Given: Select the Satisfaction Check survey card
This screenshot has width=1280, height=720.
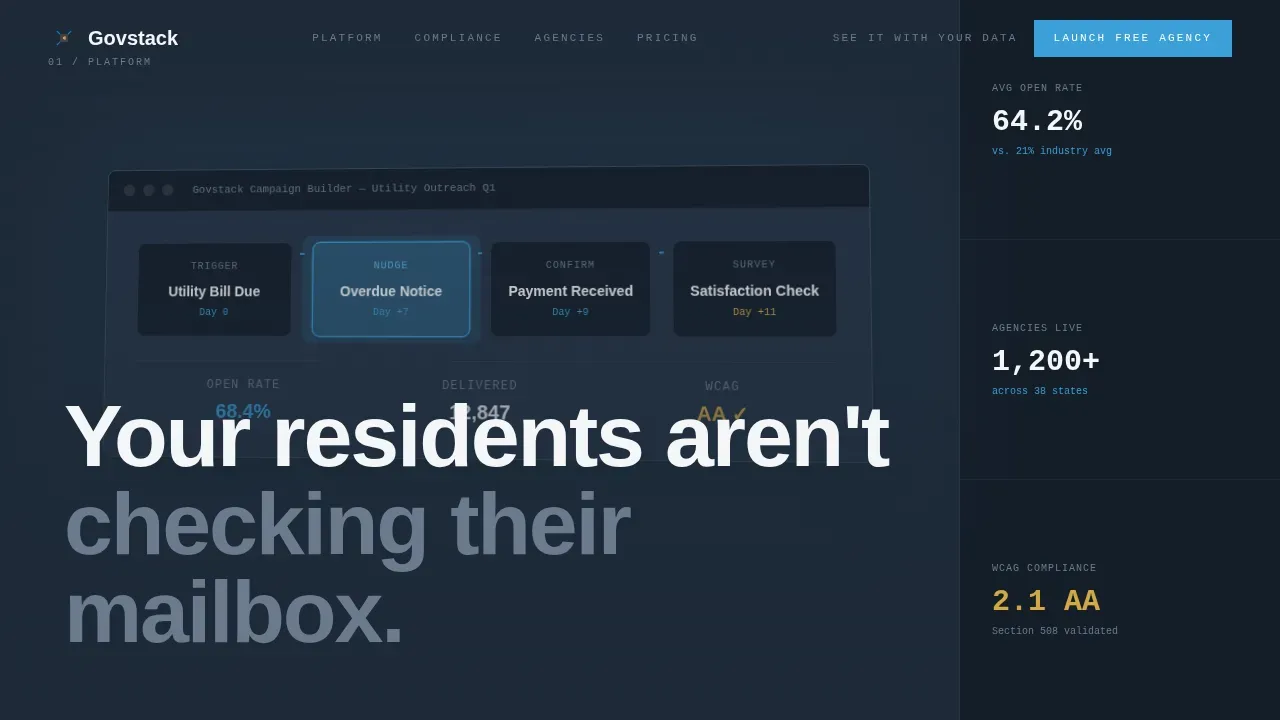Looking at the screenshot, I should pyautogui.click(x=754, y=288).
